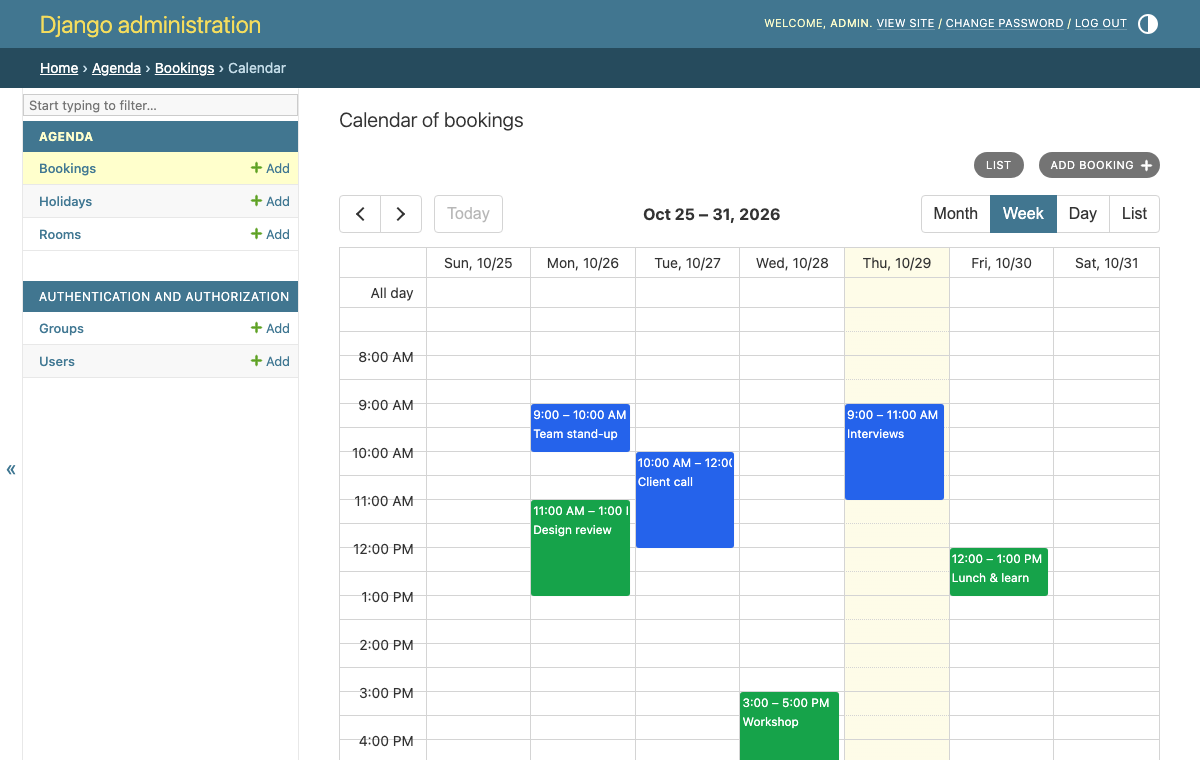The height and width of the screenshot is (760, 1200).
Task: Open the Holidays sidebar link
Action: pos(65,201)
